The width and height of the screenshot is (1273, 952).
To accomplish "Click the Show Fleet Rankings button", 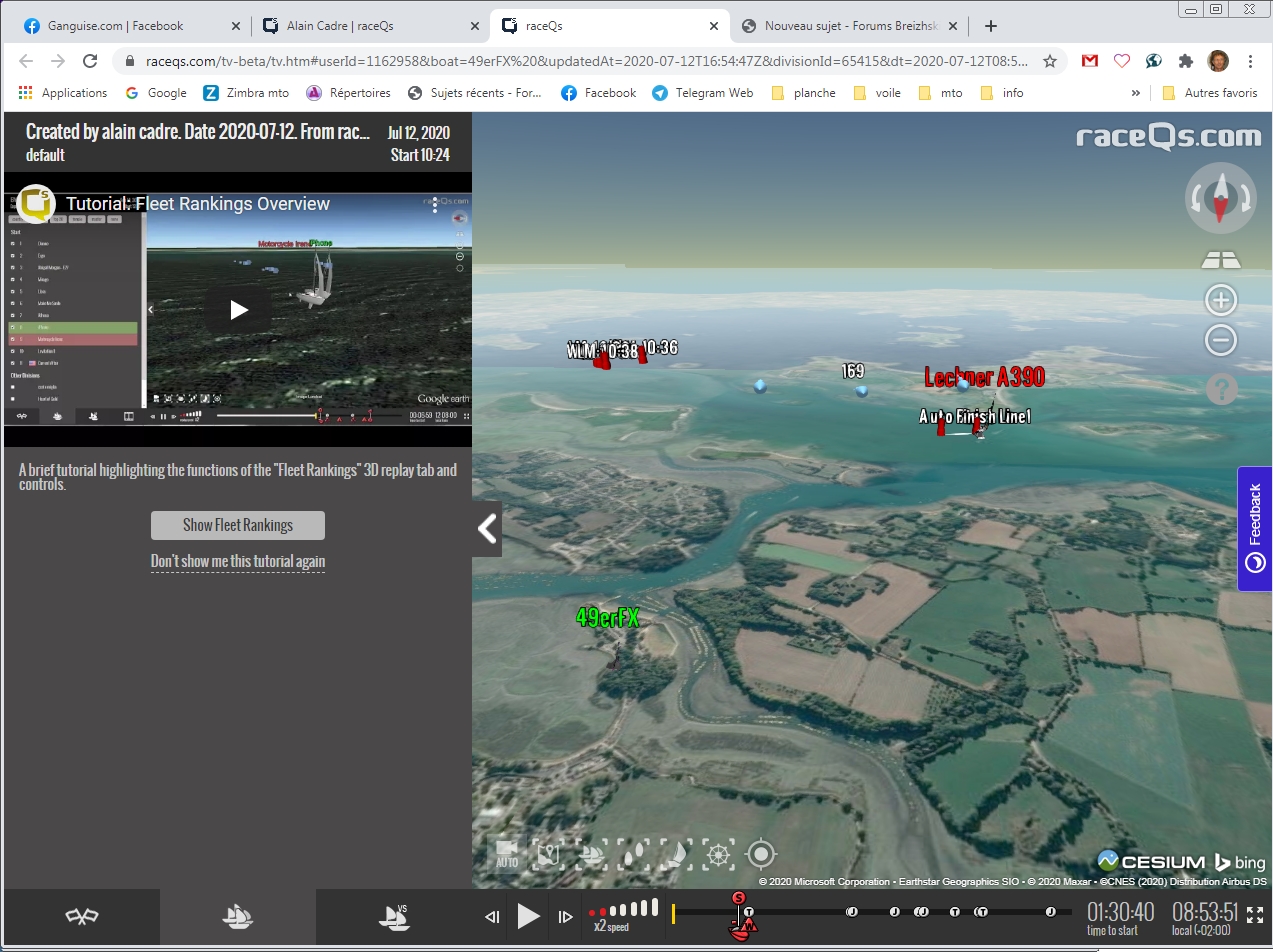I will [x=238, y=525].
